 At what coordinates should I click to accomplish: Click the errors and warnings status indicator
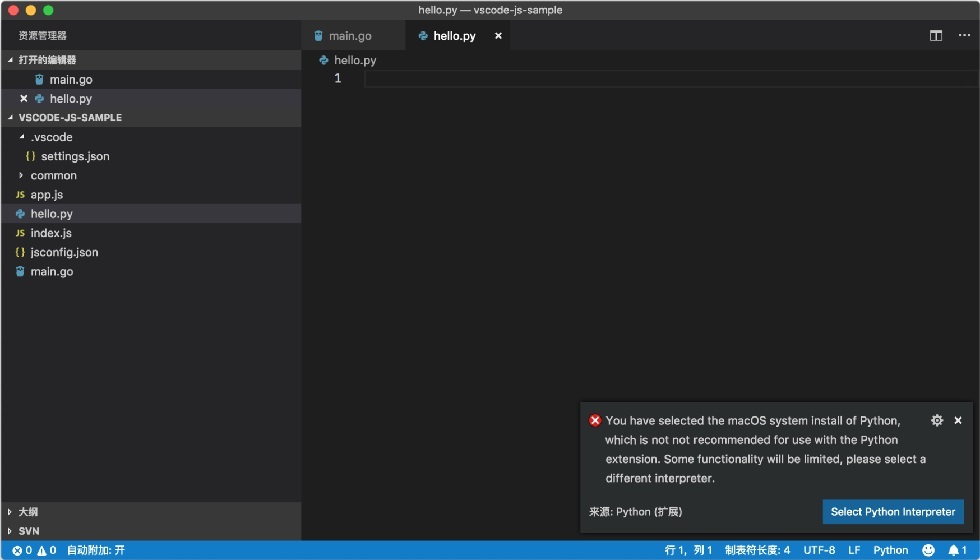click(34, 550)
